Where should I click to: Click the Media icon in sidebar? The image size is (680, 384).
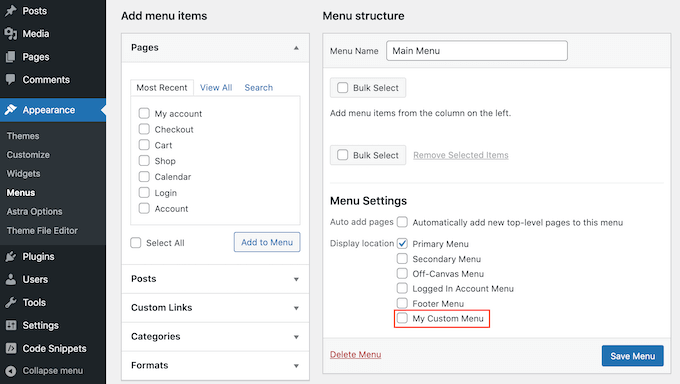(11, 34)
